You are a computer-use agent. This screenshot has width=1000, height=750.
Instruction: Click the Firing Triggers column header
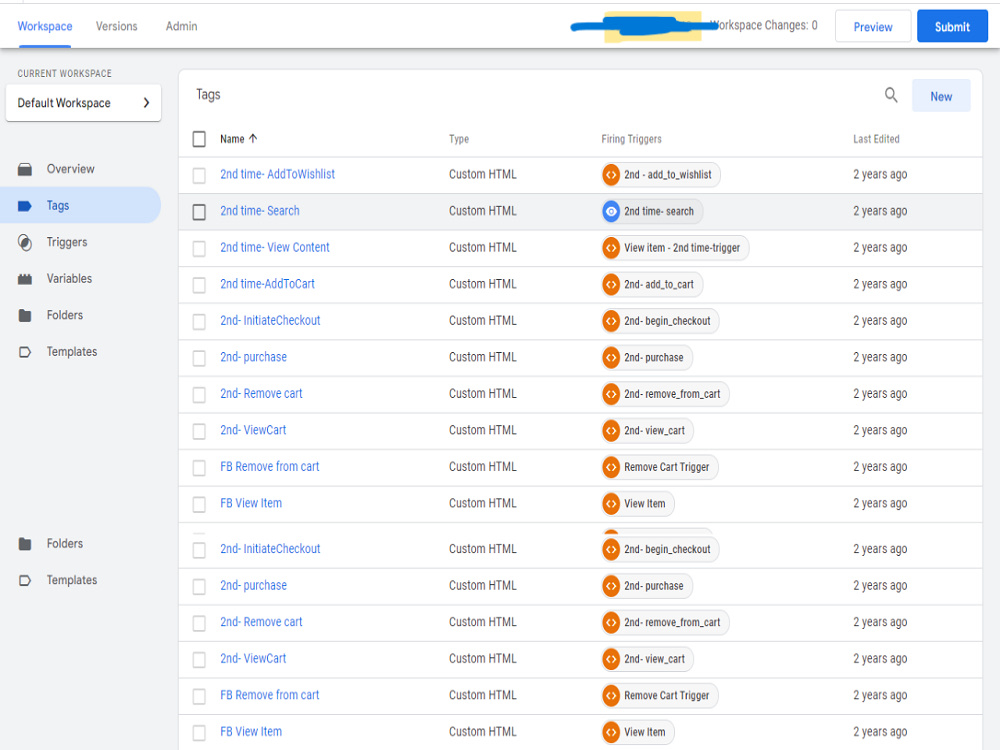pyautogui.click(x=631, y=139)
